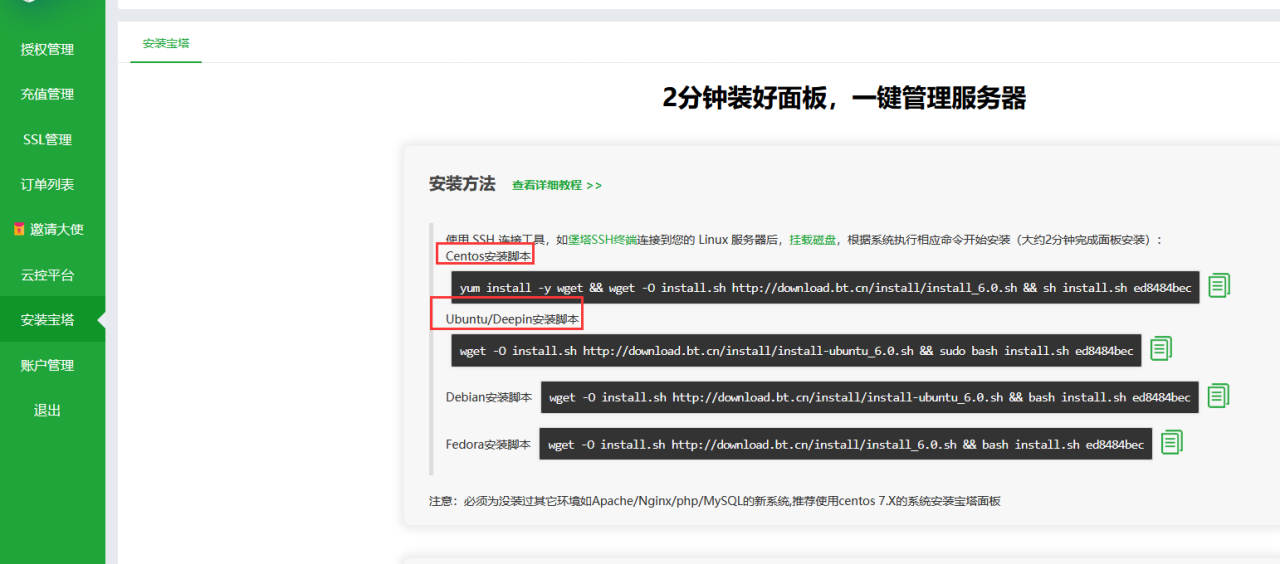Follow the 堡塔SSH终端 link
Screen dimensions: 1280x564
[602, 240]
